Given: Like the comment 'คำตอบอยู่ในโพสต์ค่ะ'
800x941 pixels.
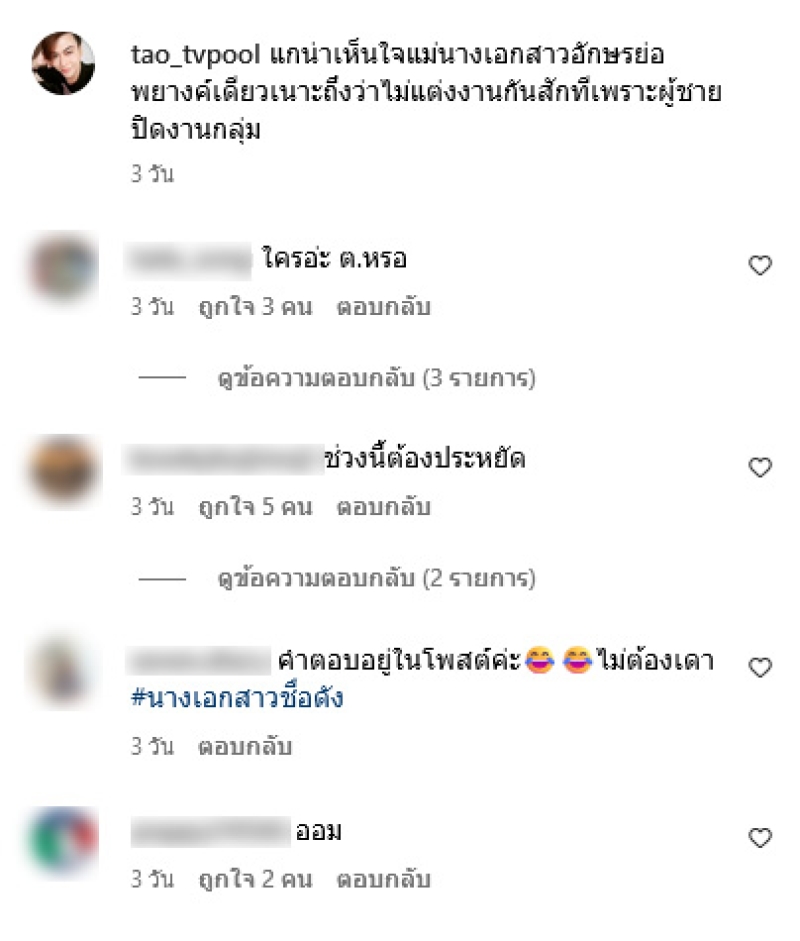Looking at the screenshot, I should 760,667.
